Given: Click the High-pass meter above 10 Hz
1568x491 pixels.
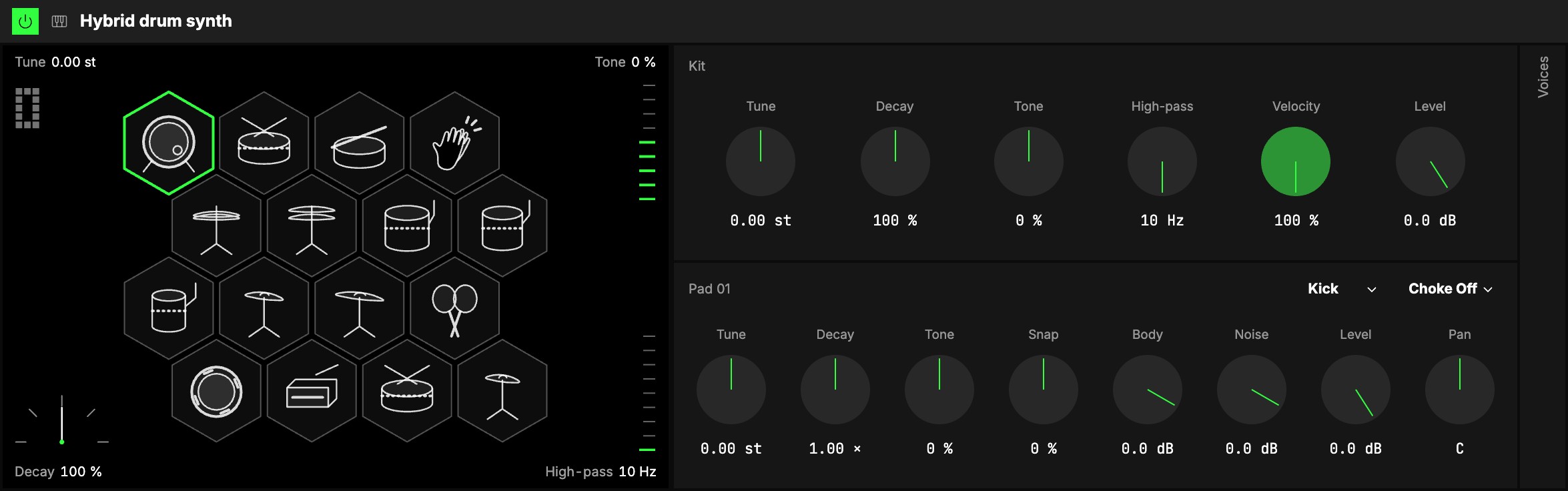Looking at the screenshot, I should 648,393.
